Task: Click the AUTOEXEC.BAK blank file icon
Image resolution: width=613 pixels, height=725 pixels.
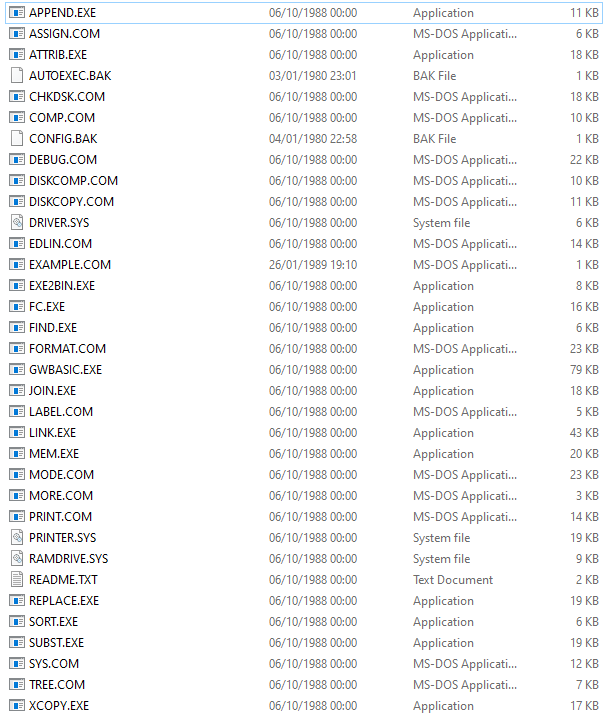Action: tap(17, 76)
